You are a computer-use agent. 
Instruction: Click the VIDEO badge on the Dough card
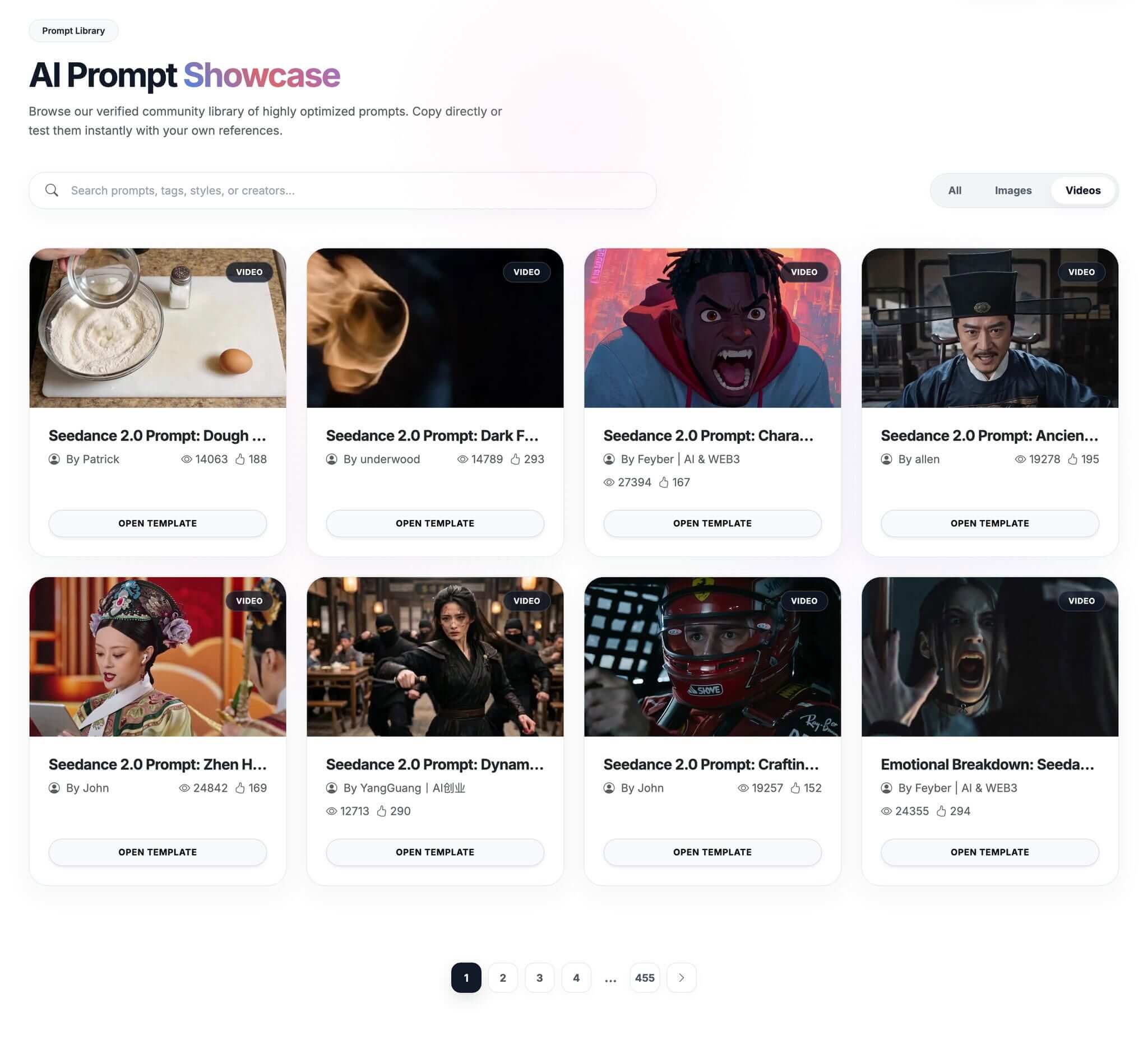tap(249, 272)
